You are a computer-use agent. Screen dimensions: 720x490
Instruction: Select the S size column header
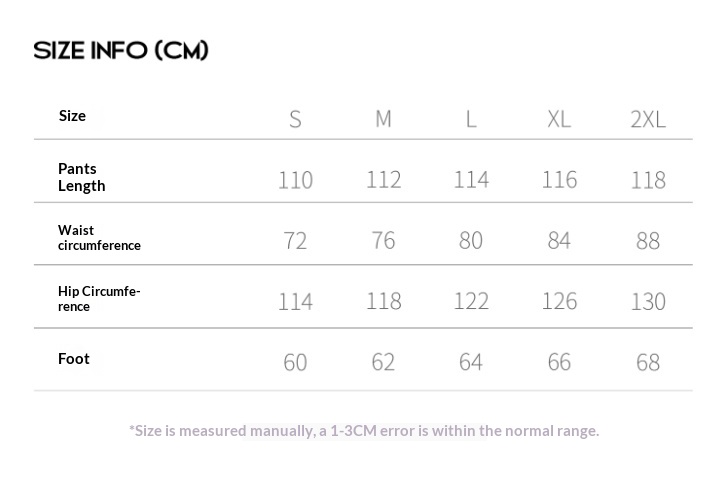click(x=295, y=119)
